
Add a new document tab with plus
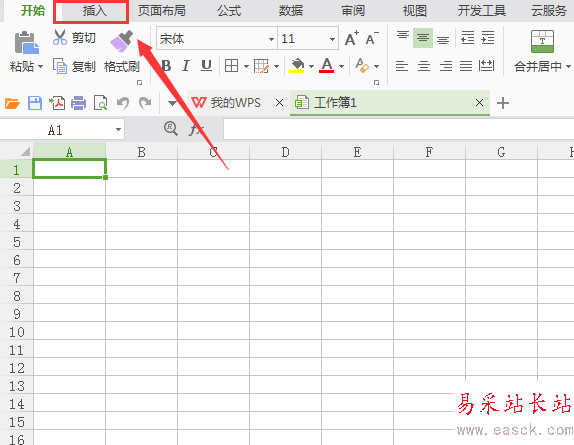click(503, 103)
